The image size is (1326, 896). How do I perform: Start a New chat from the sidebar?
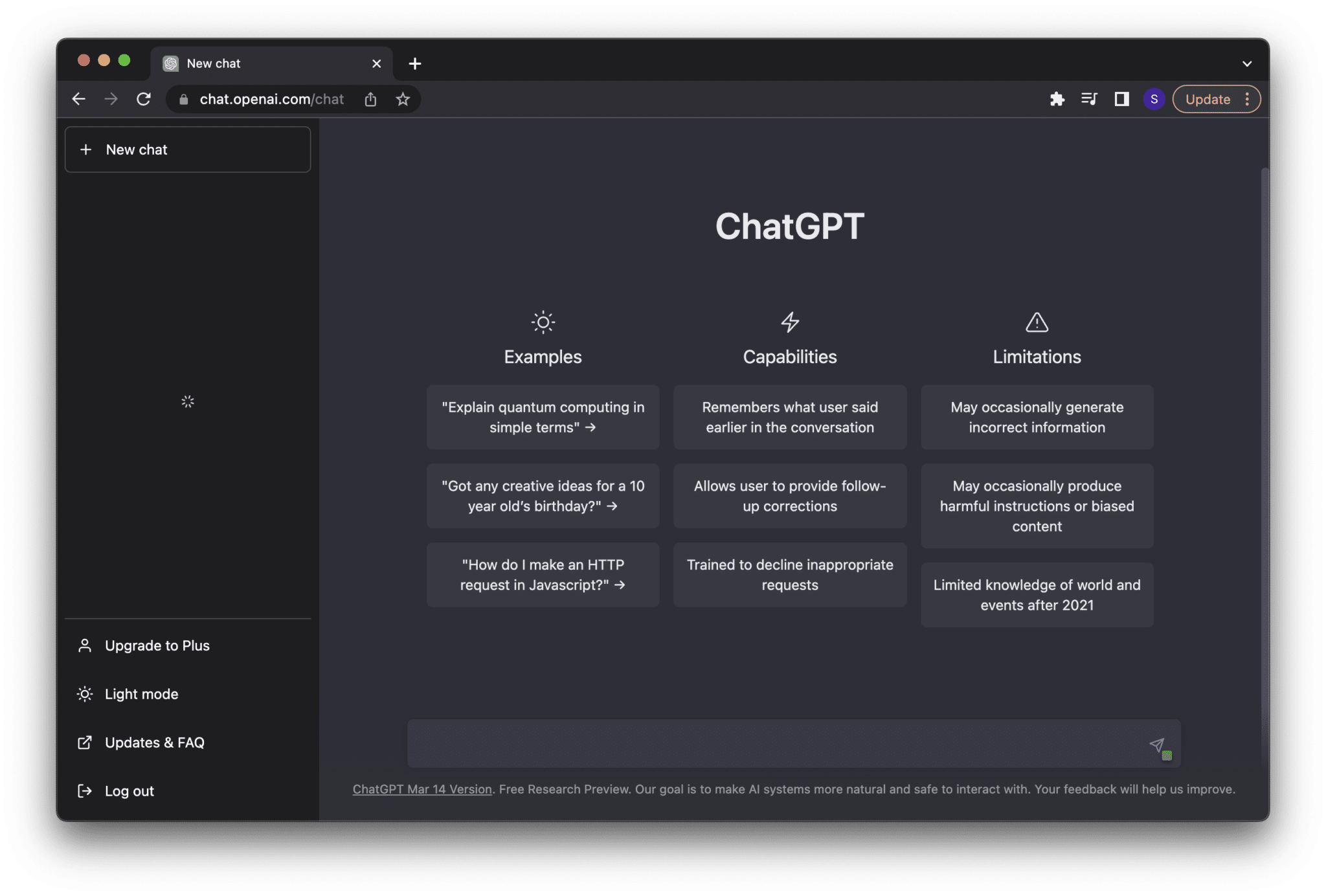(188, 150)
